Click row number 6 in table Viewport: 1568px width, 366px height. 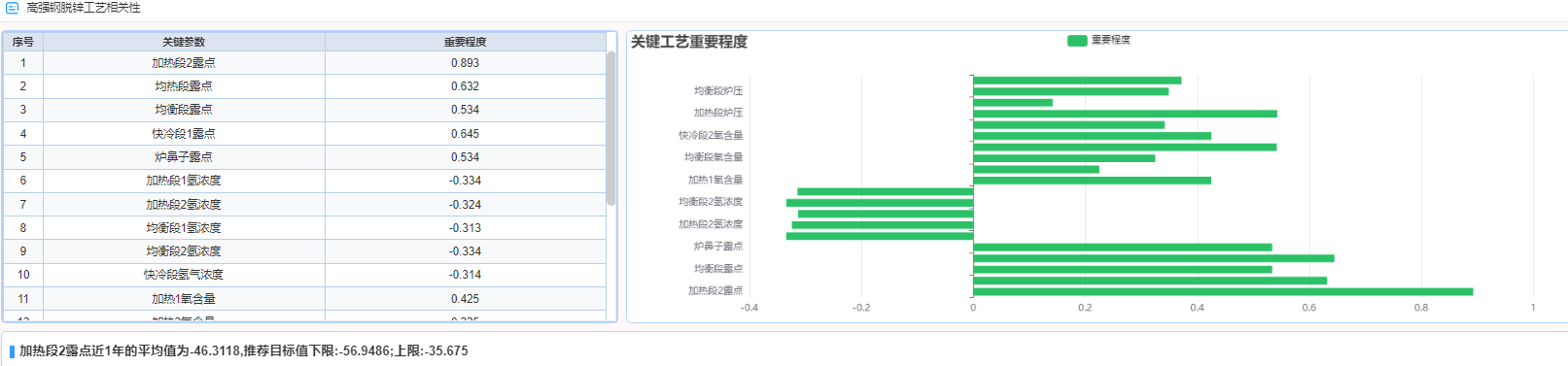click(23, 181)
